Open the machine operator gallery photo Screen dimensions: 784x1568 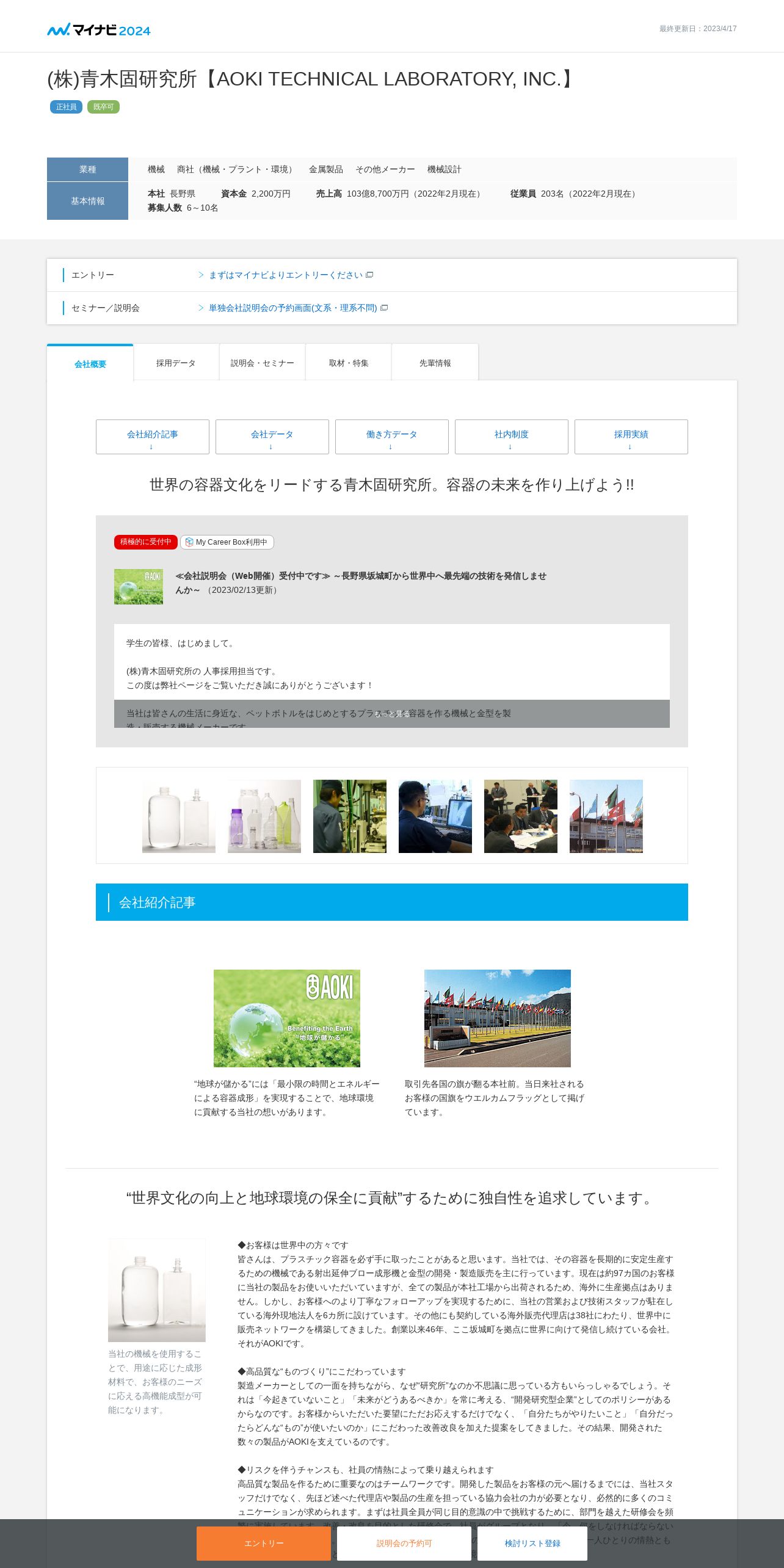pyautogui.click(x=350, y=816)
